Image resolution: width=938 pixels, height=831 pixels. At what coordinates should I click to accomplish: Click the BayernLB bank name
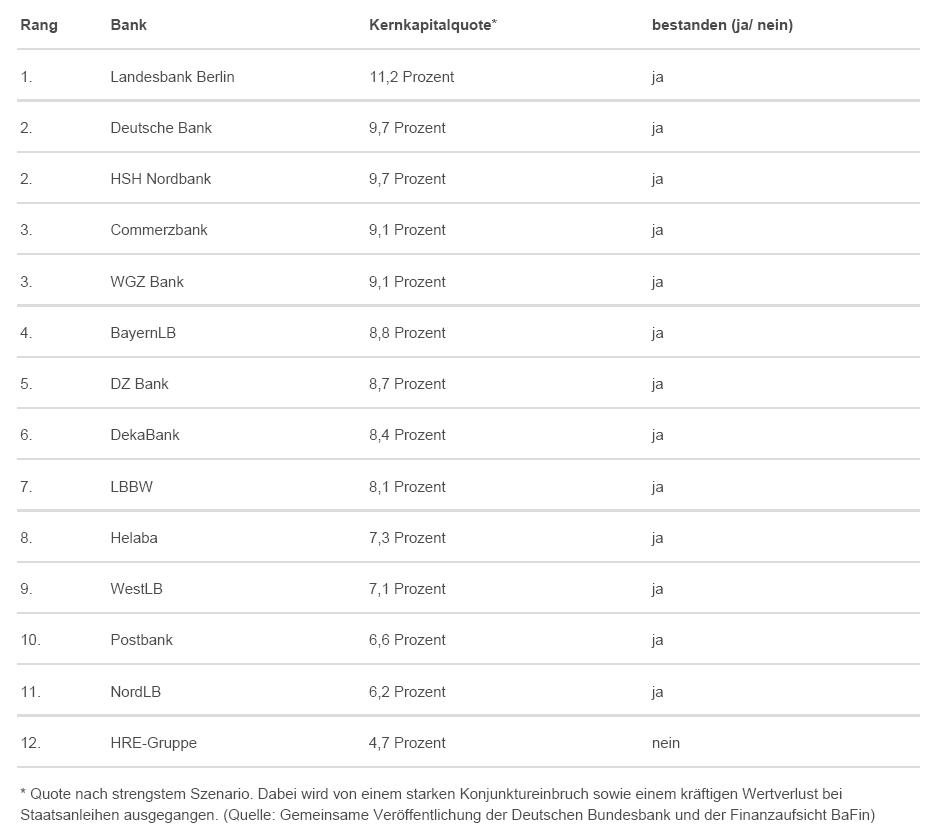point(142,333)
